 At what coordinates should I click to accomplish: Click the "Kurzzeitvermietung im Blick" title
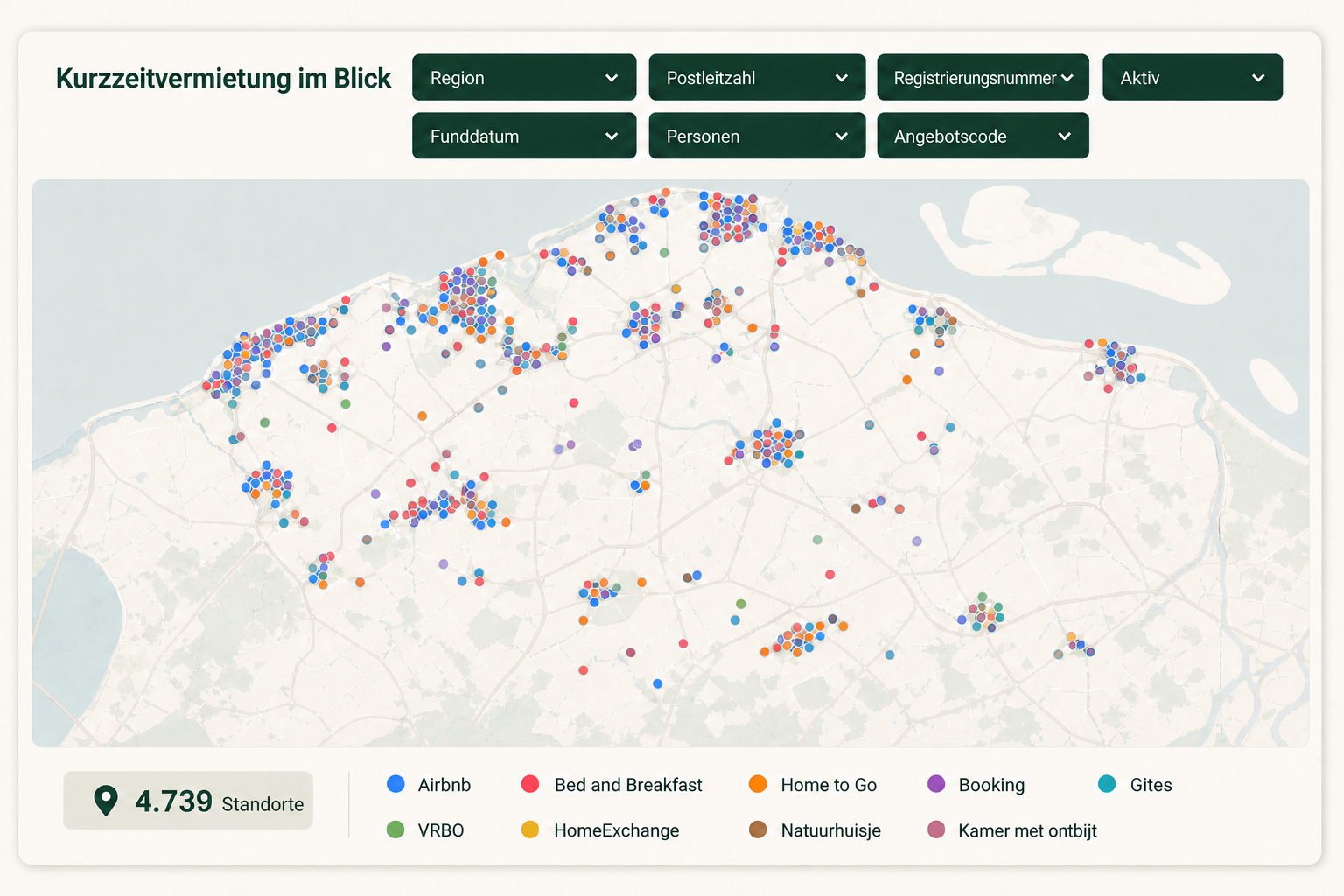tap(224, 79)
